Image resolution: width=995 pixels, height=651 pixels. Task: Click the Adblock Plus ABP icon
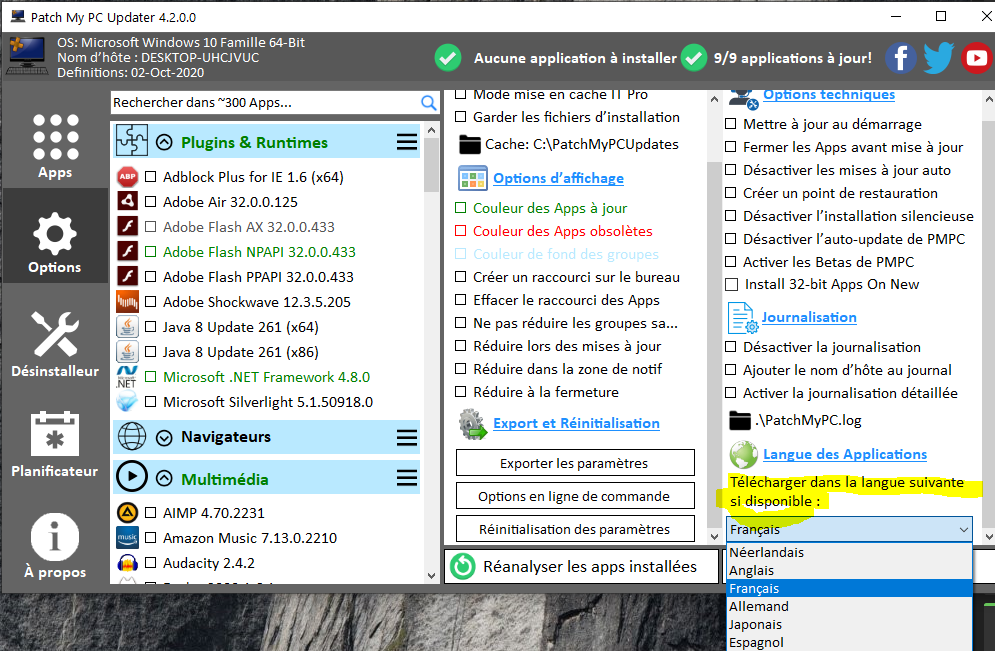(x=128, y=177)
